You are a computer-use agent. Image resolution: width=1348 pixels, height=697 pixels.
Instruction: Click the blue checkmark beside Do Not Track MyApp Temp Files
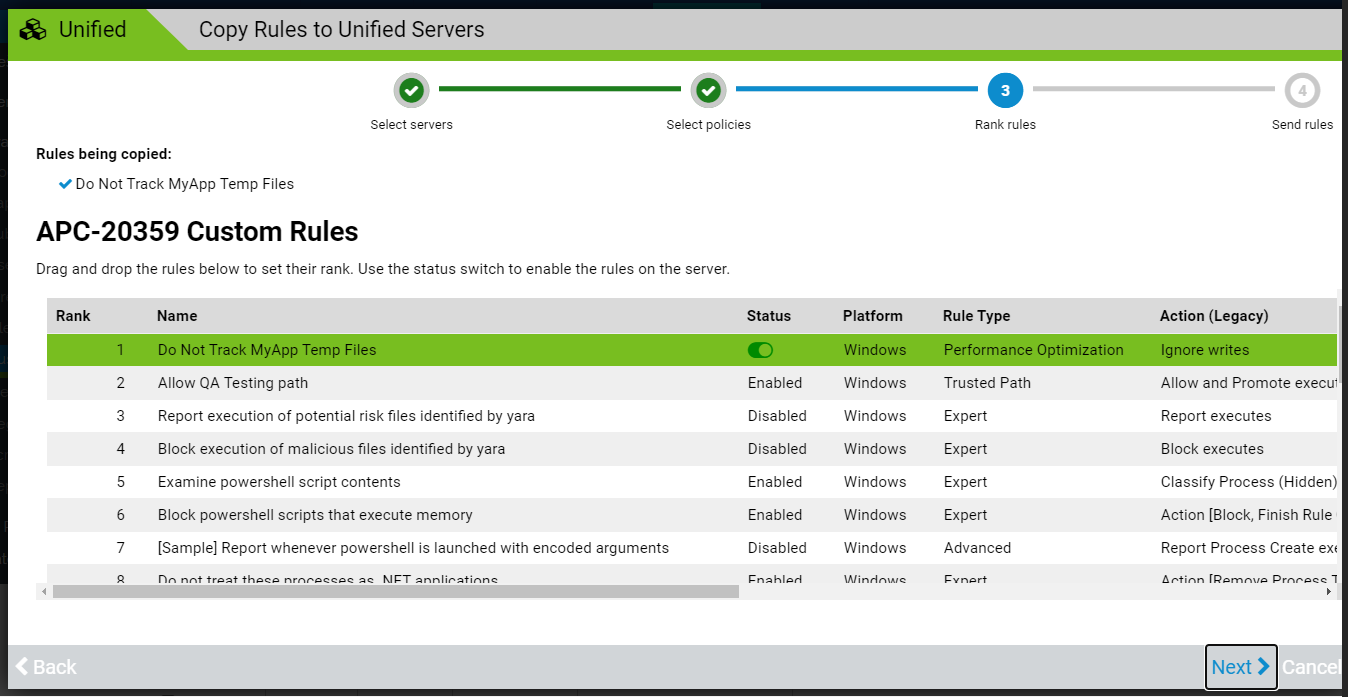tap(64, 183)
